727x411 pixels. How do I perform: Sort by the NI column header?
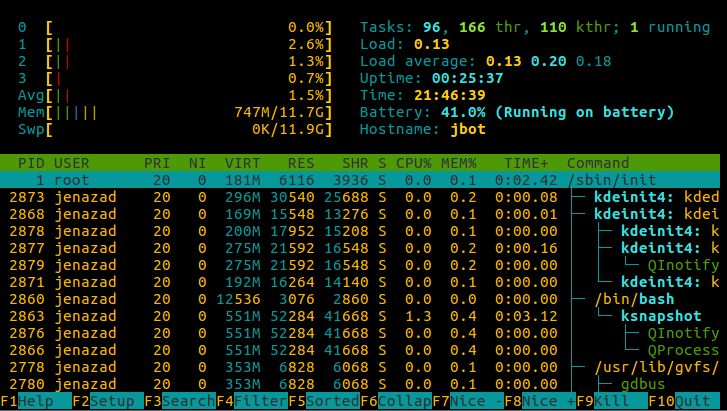tap(197, 163)
